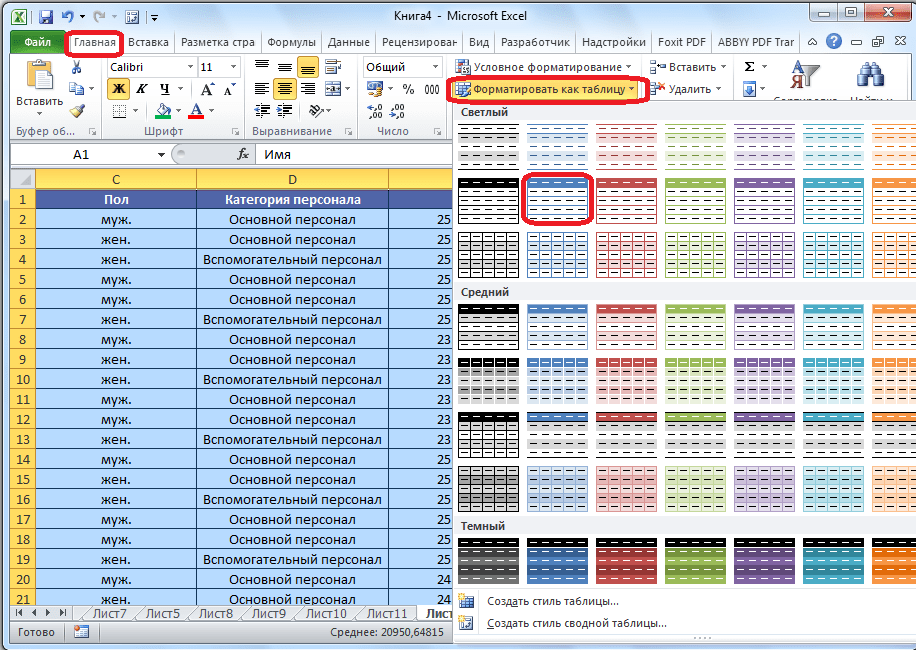Image resolution: width=916 pixels, height=650 pixels.
Task: Toggle bold Ж formatting
Action: tap(119, 89)
